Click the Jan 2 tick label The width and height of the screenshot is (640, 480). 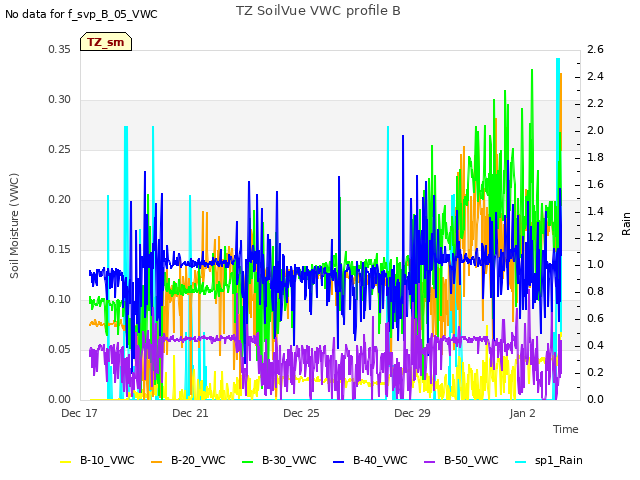click(x=522, y=413)
